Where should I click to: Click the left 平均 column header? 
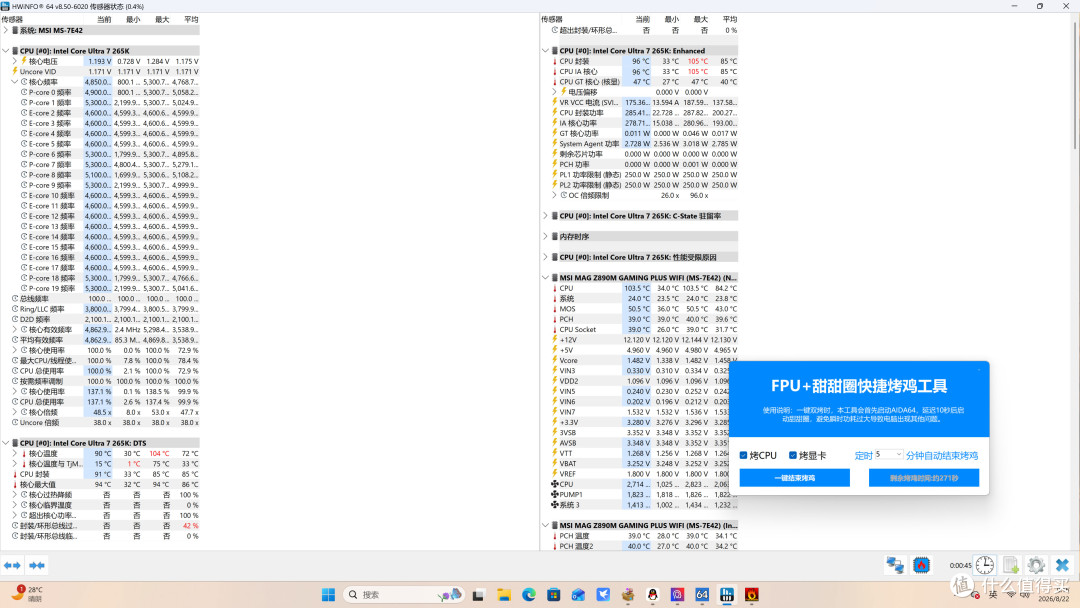(x=191, y=19)
